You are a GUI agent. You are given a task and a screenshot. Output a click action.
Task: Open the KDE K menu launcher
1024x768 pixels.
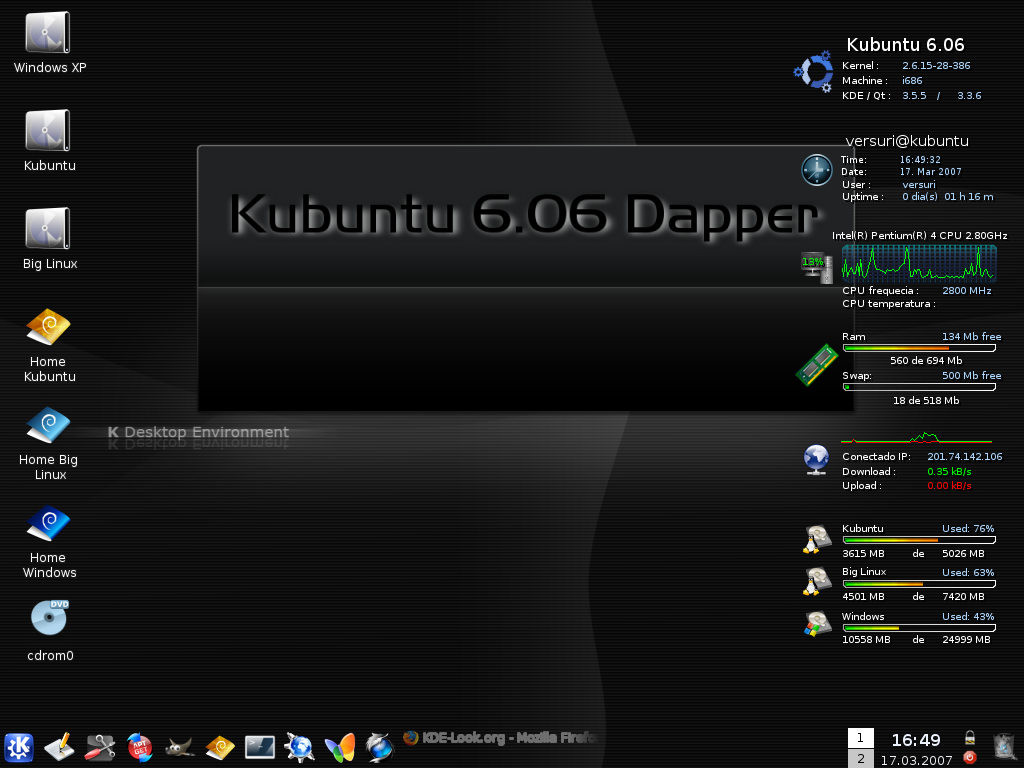[19, 747]
